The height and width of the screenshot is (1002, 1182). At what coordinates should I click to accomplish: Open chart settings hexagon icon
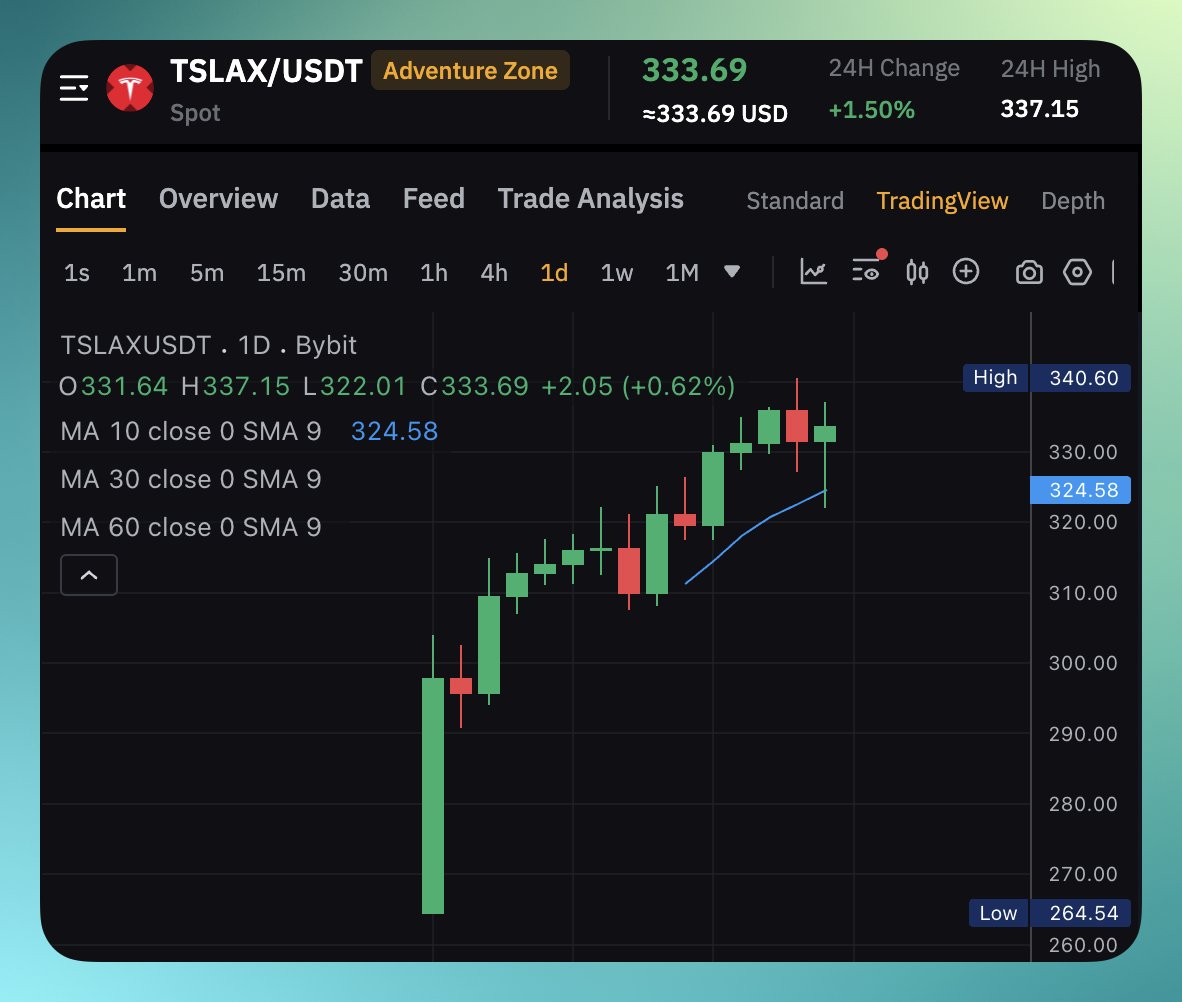coord(1077,272)
